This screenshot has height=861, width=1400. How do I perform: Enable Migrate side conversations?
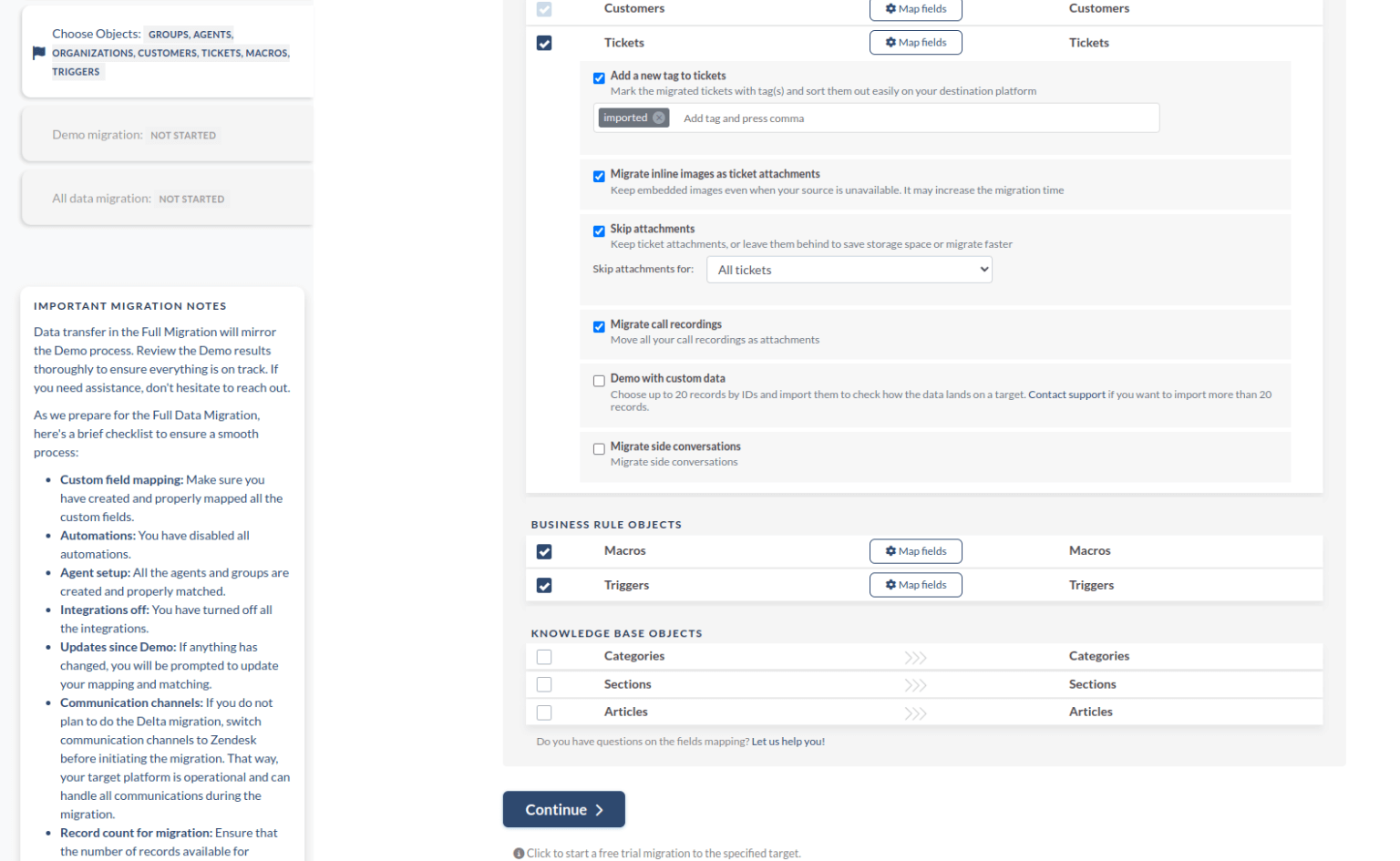(x=599, y=447)
